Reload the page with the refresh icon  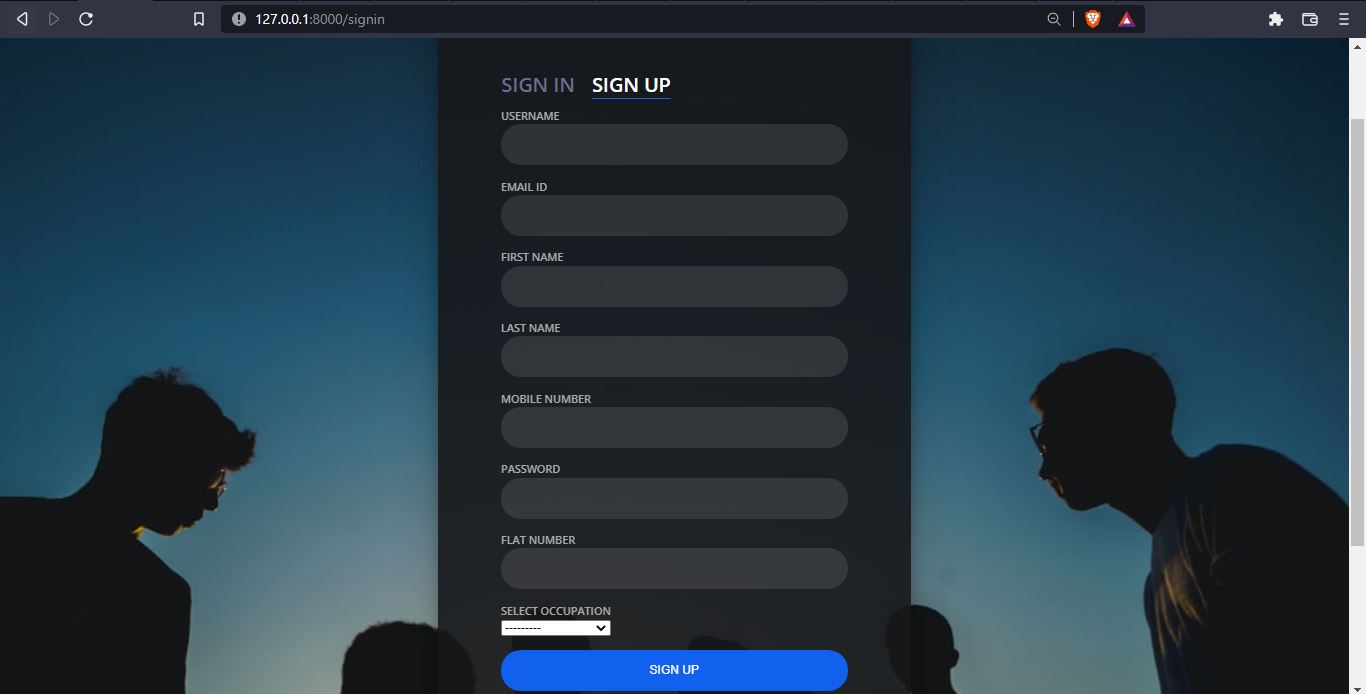point(86,19)
